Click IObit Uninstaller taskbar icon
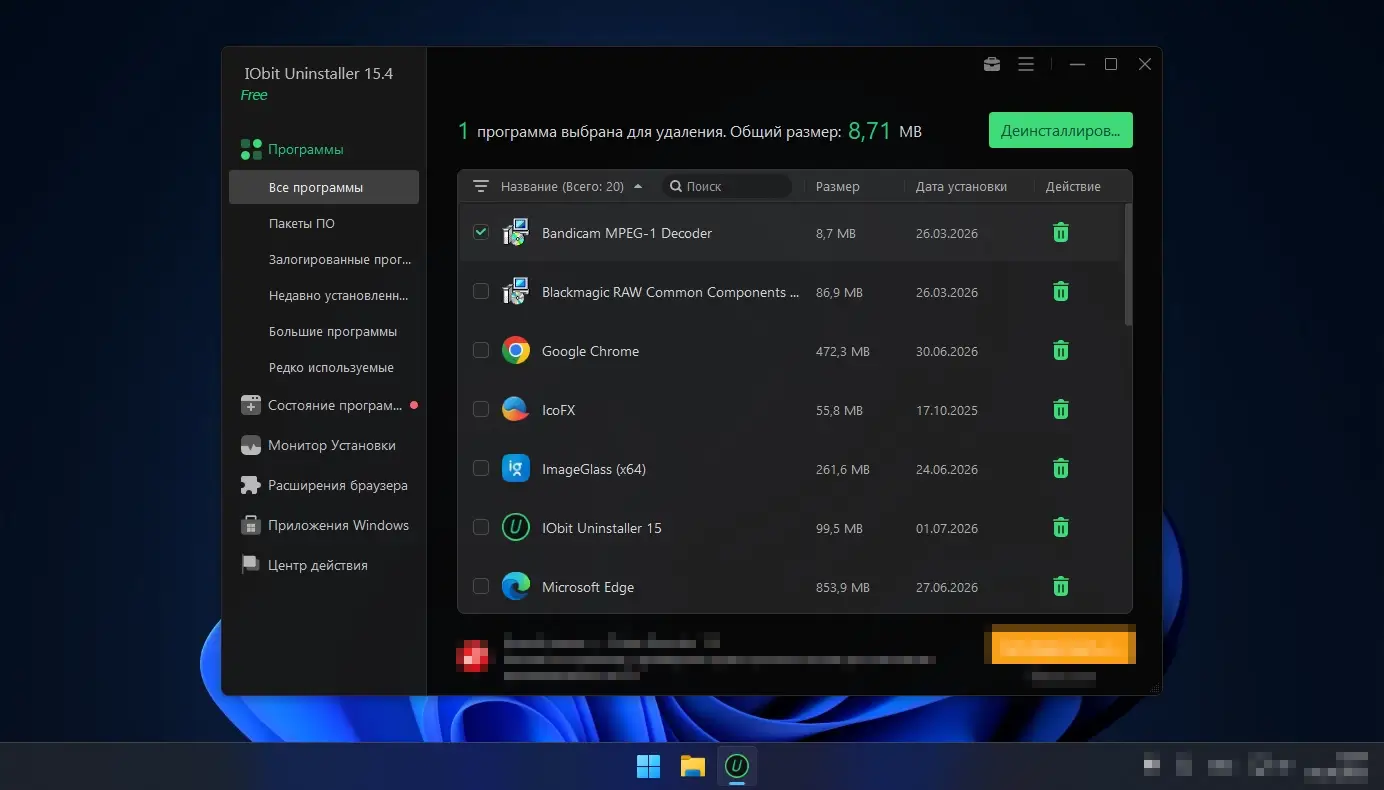This screenshot has height=790, width=1384. click(x=737, y=767)
